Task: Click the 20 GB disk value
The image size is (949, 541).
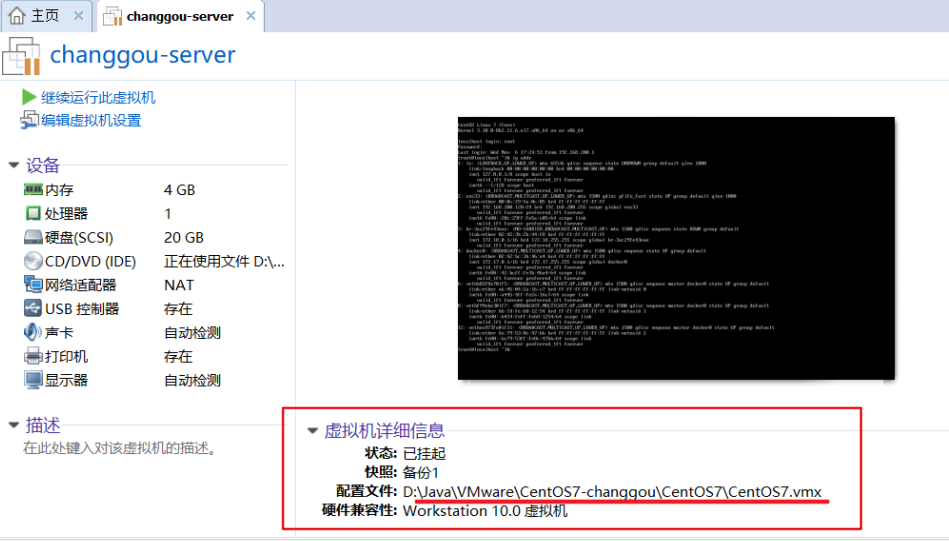Action: pyautogui.click(x=183, y=238)
